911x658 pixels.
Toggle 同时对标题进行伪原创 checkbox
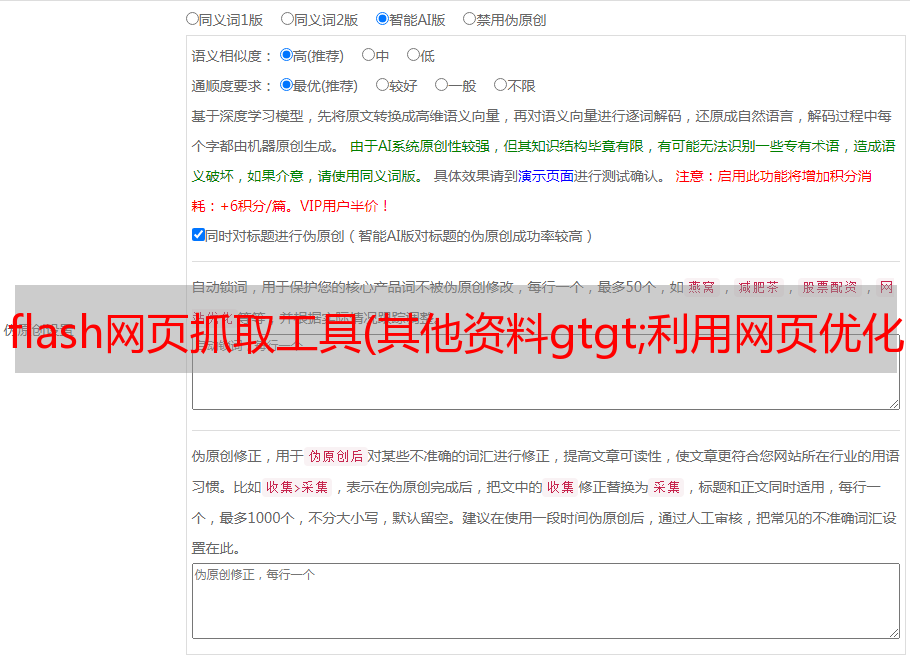(x=198, y=235)
